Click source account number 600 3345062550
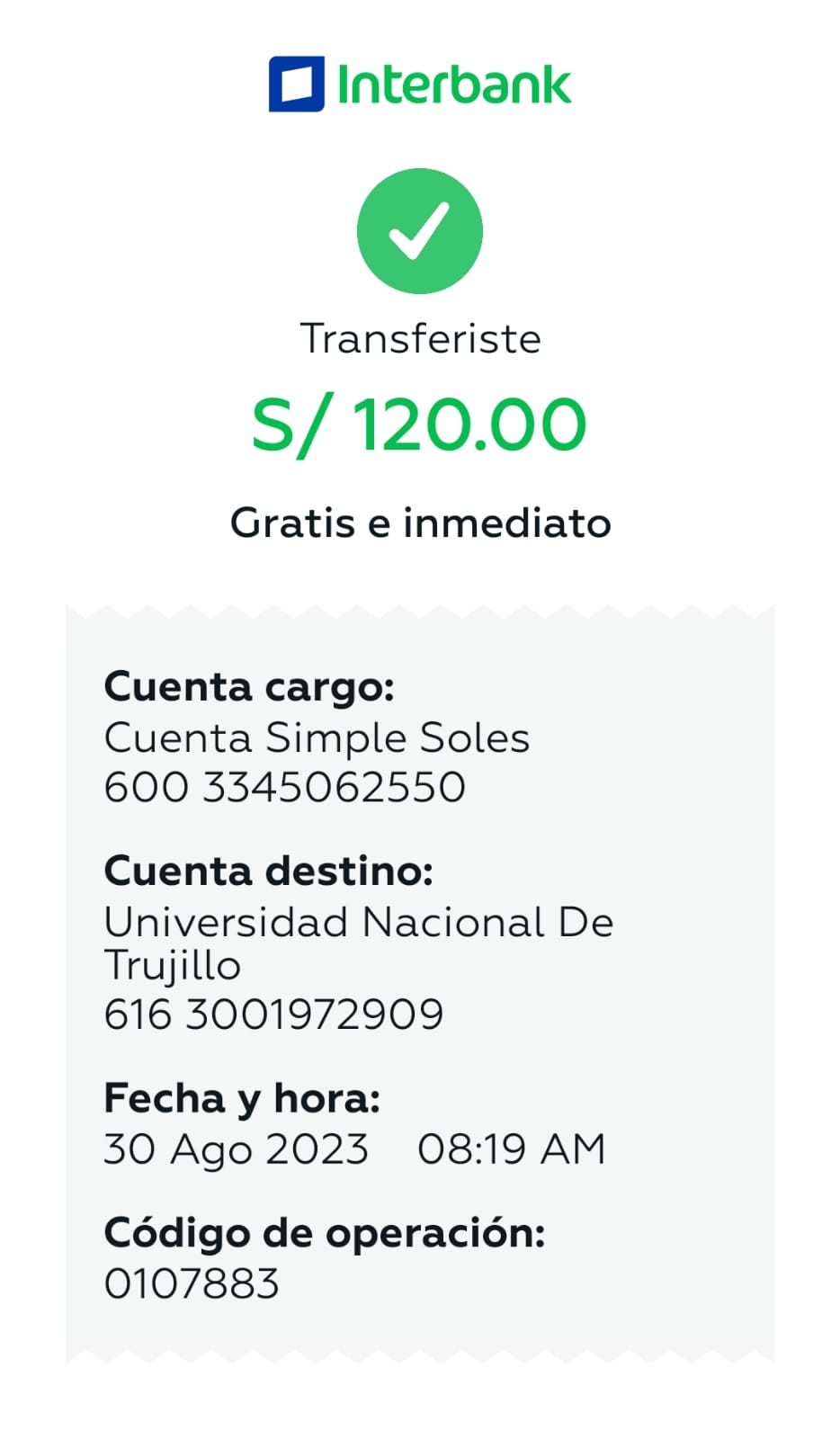The width and height of the screenshot is (840, 1439). click(x=284, y=787)
